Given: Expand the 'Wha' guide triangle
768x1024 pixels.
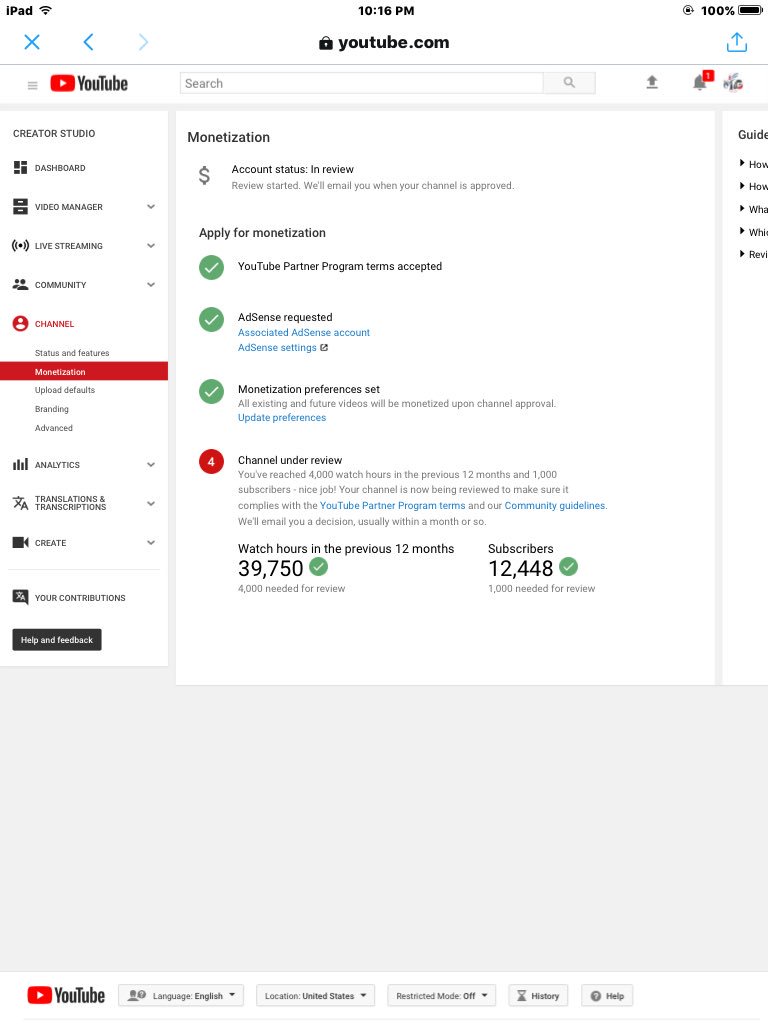Looking at the screenshot, I should click(x=742, y=208).
